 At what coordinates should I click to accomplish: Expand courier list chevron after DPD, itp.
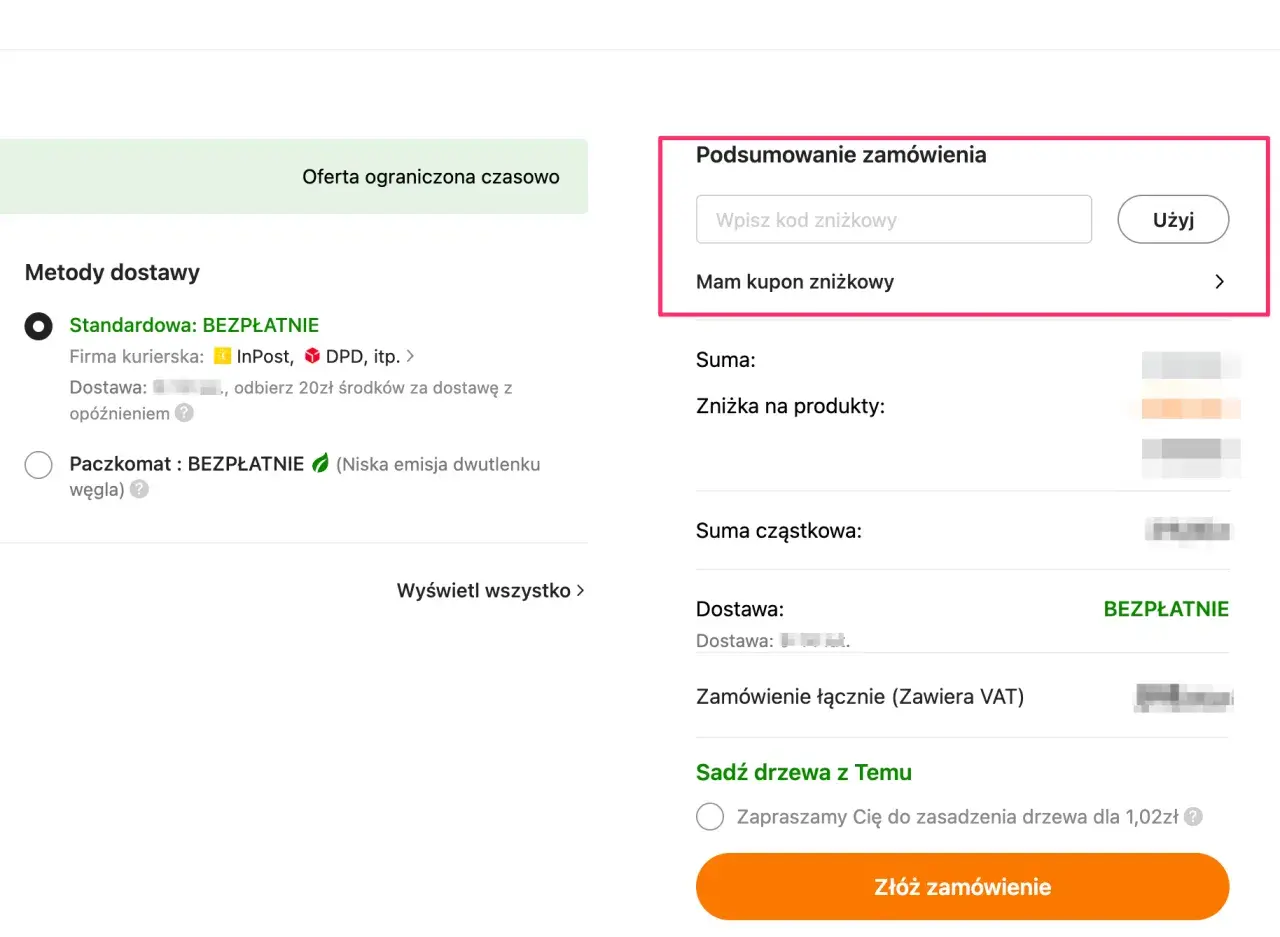pos(411,356)
